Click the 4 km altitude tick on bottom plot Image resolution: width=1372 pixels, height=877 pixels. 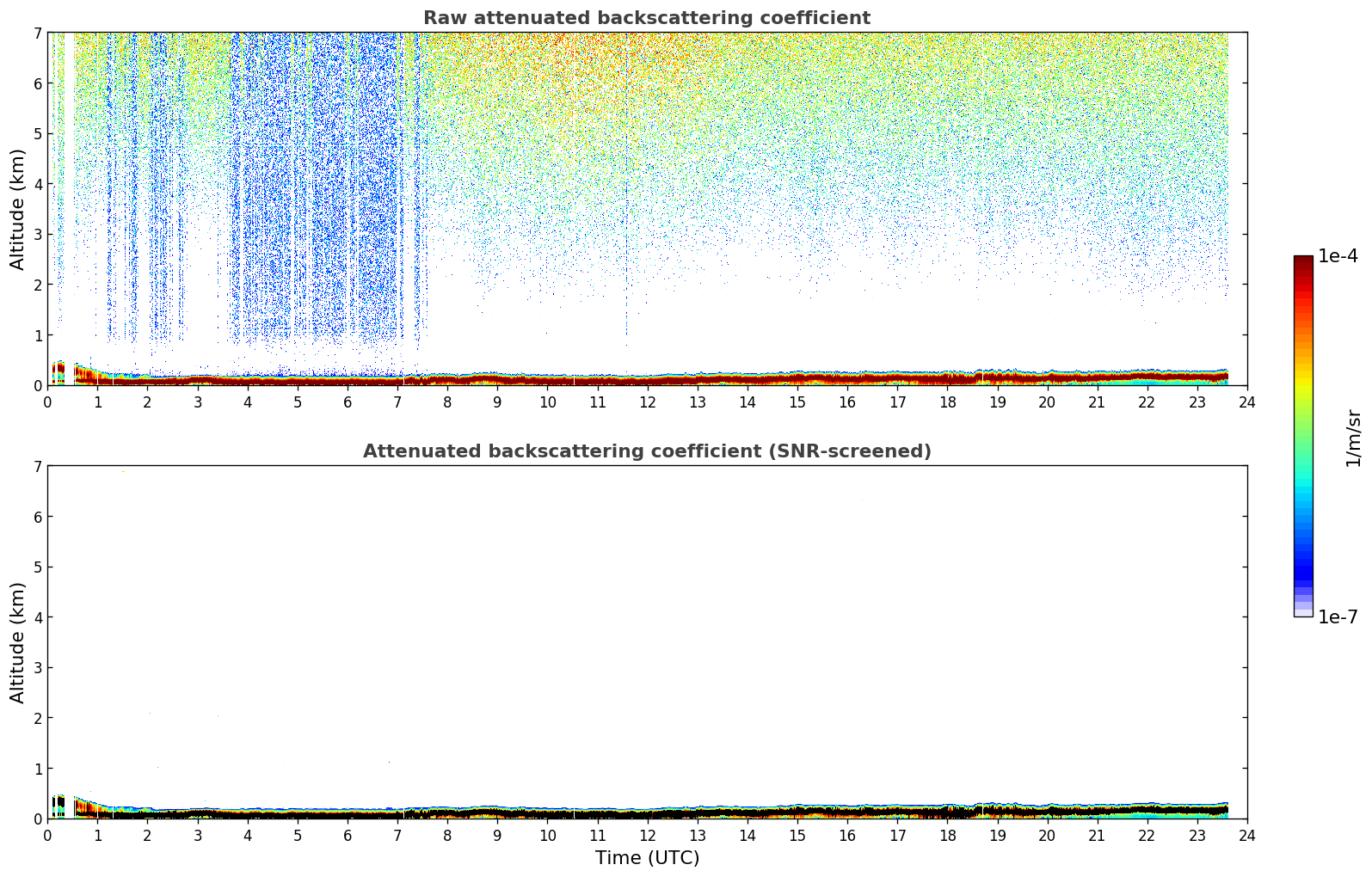click(36, 617)
